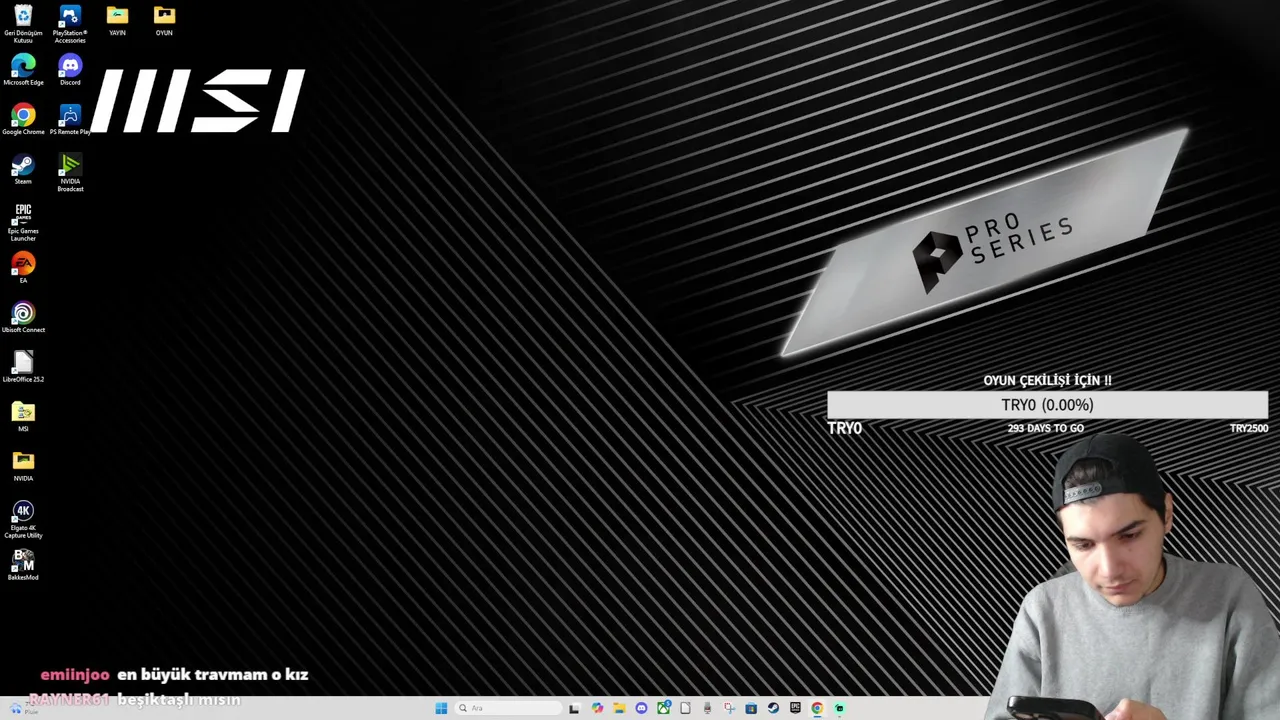Open Discord from the taskbar
The width and height of the screenshot is (1280, 720).
click(x=641, y=708)
